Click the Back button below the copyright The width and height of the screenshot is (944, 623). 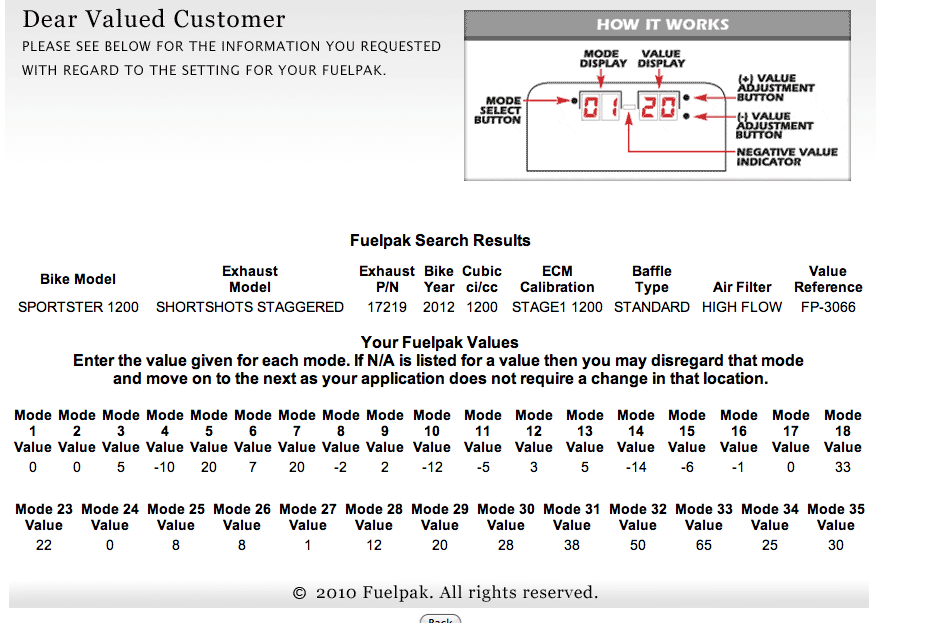click(x=440, y=619)
